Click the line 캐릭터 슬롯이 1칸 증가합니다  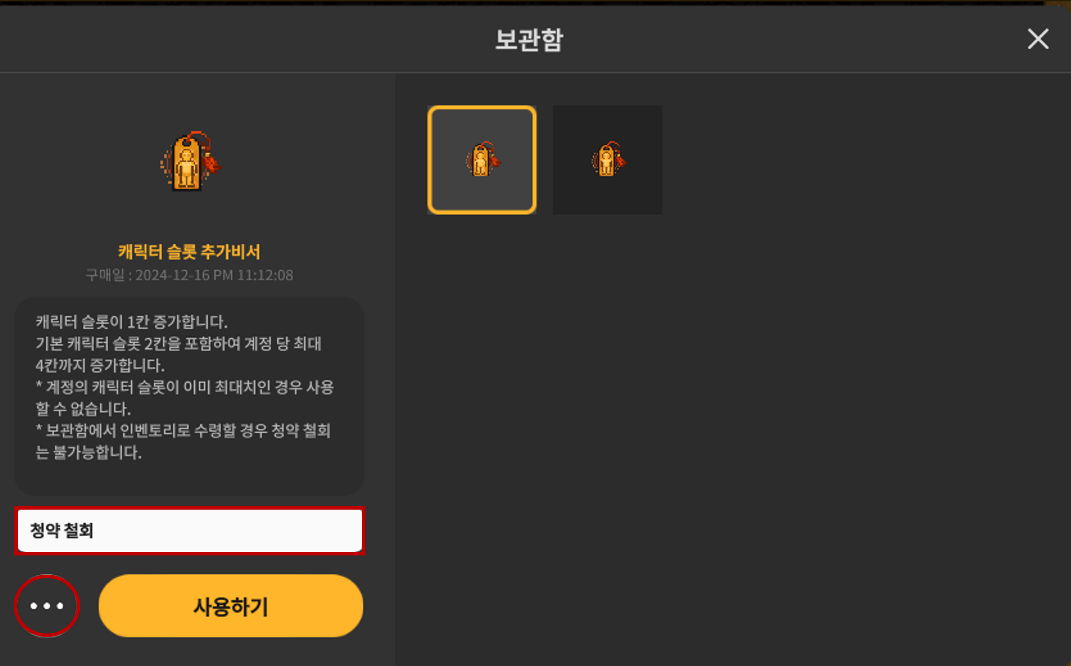[x=132, y=322]
